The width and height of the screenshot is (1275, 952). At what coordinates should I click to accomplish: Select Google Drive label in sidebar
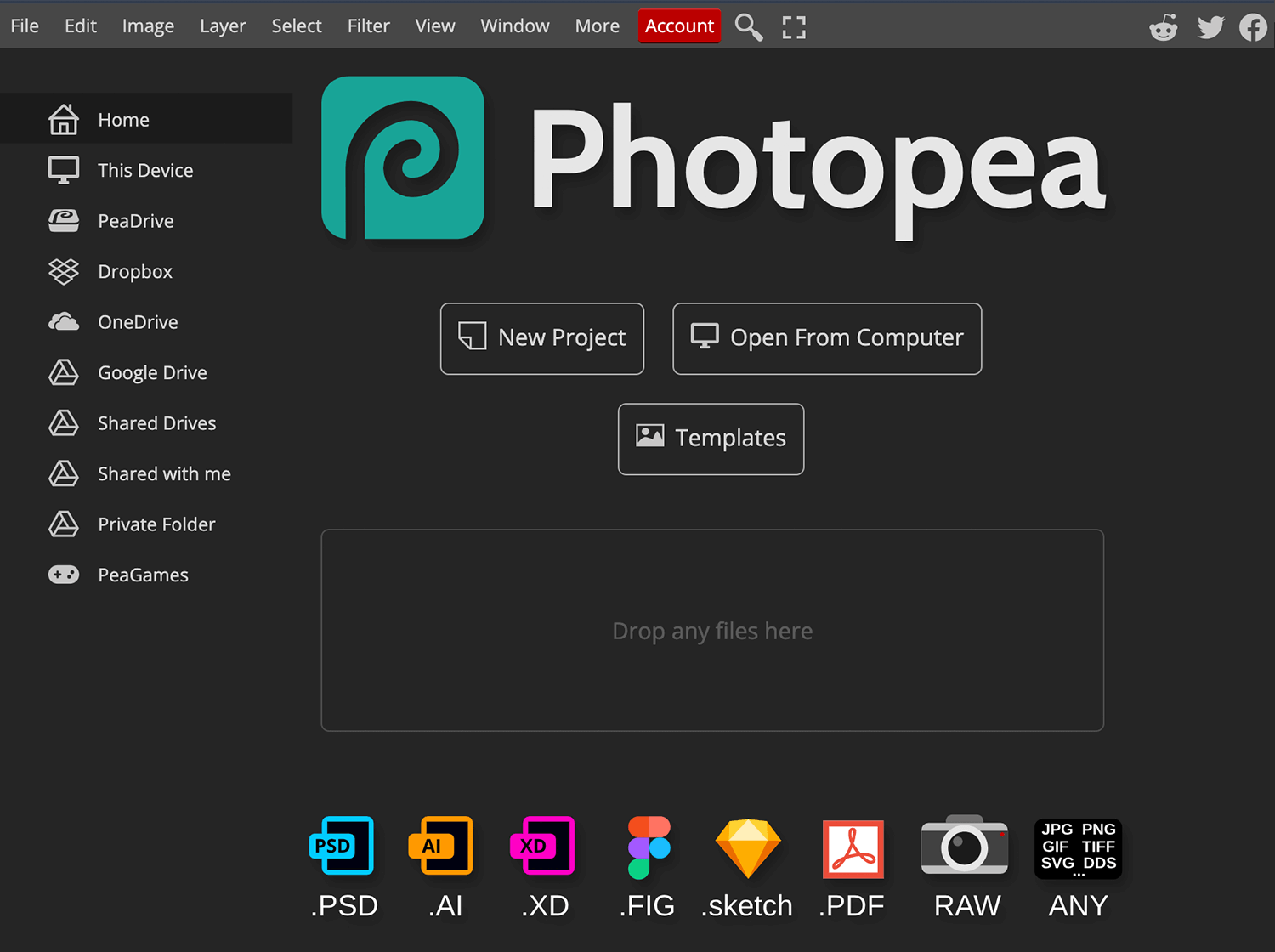pyautogui.click(x=152, y=373)
